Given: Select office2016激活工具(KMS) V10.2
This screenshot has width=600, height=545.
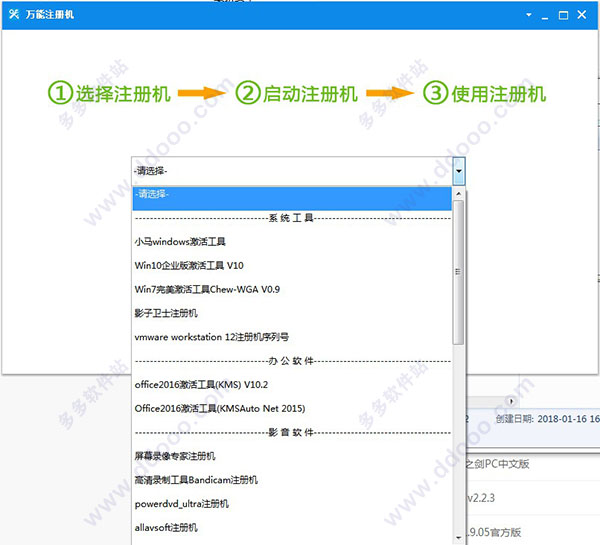Looking at the screenshot, I should [292, 385].
